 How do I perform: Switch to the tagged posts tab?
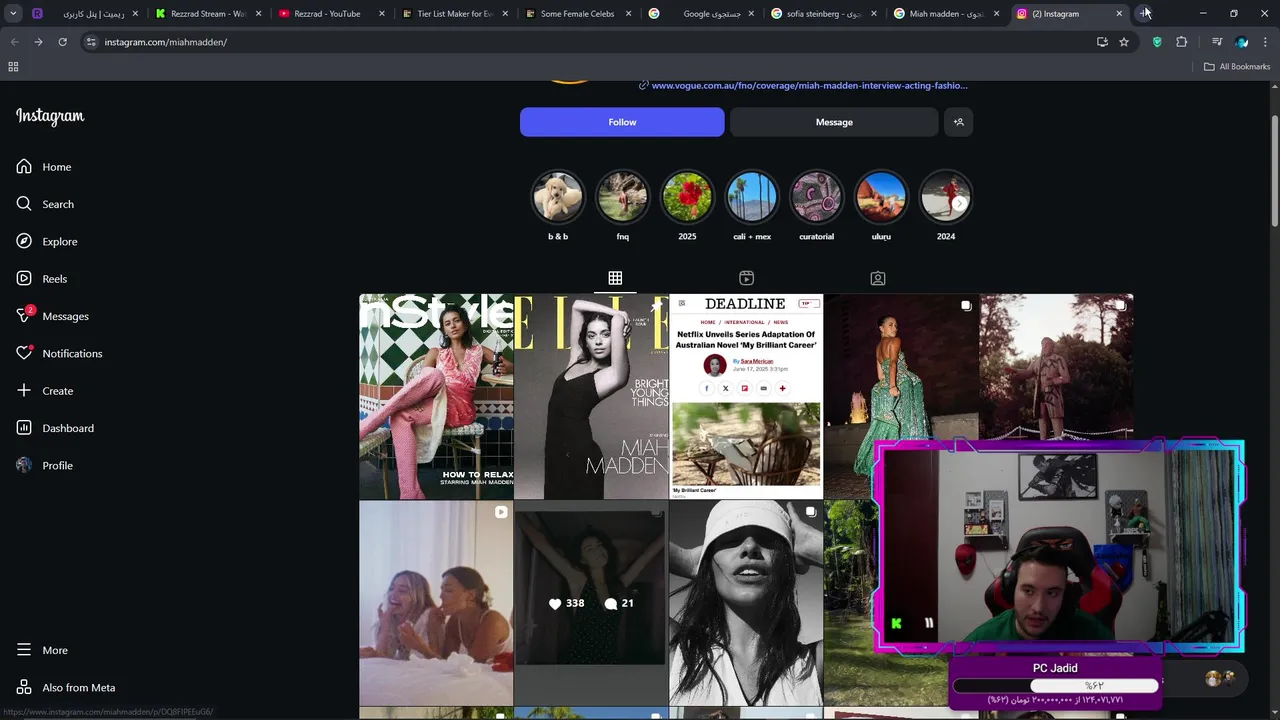tap(877, 278)
